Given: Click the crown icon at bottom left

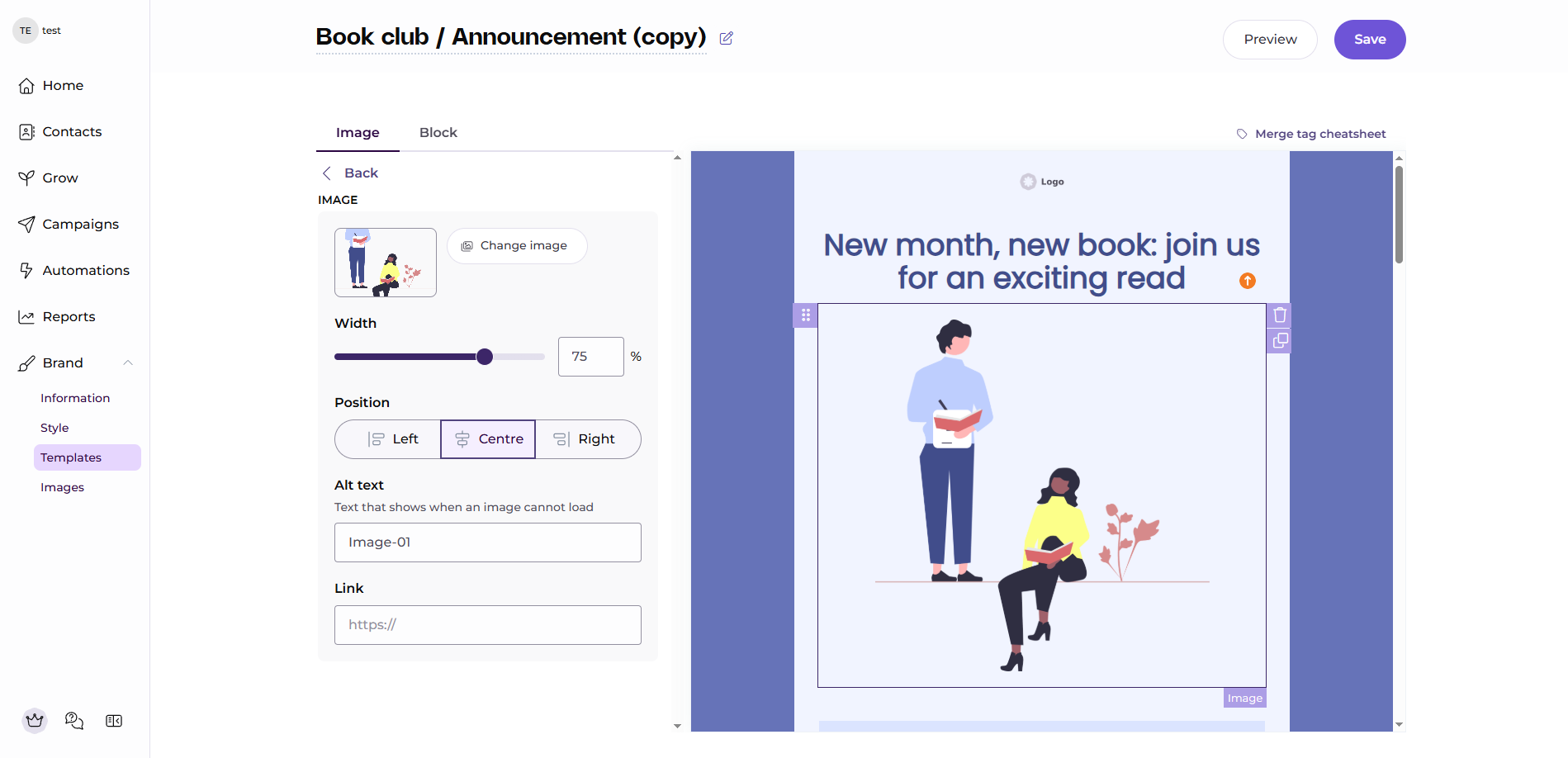Looking at the screenshot, I should (x=35, y=721).
